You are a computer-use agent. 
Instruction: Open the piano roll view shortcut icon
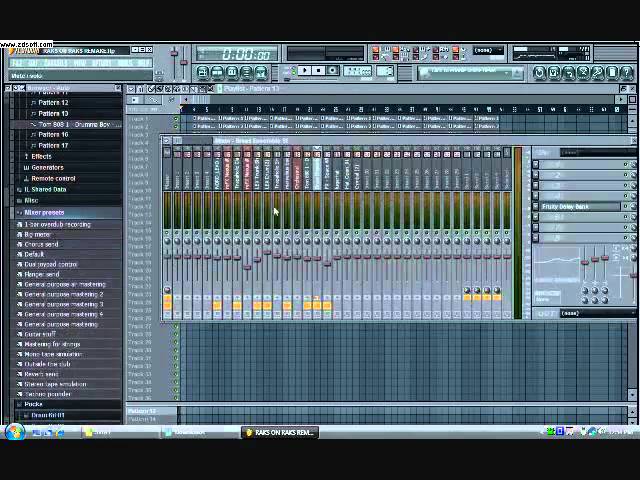click(232, 73)
